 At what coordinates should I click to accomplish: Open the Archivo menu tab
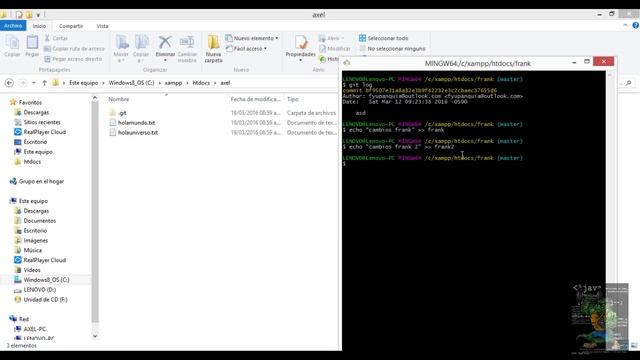point(13,26)
